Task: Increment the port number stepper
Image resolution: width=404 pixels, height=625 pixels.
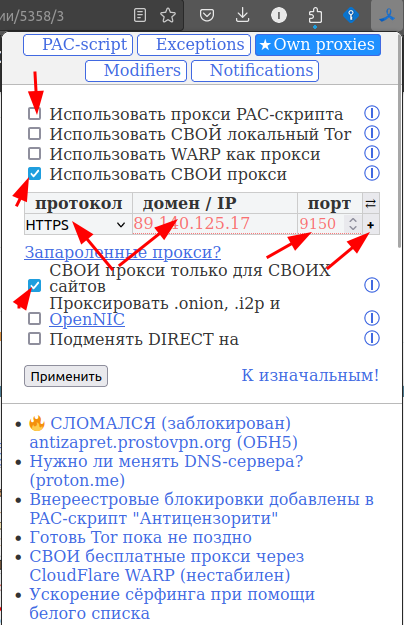Action: (353, 220)
